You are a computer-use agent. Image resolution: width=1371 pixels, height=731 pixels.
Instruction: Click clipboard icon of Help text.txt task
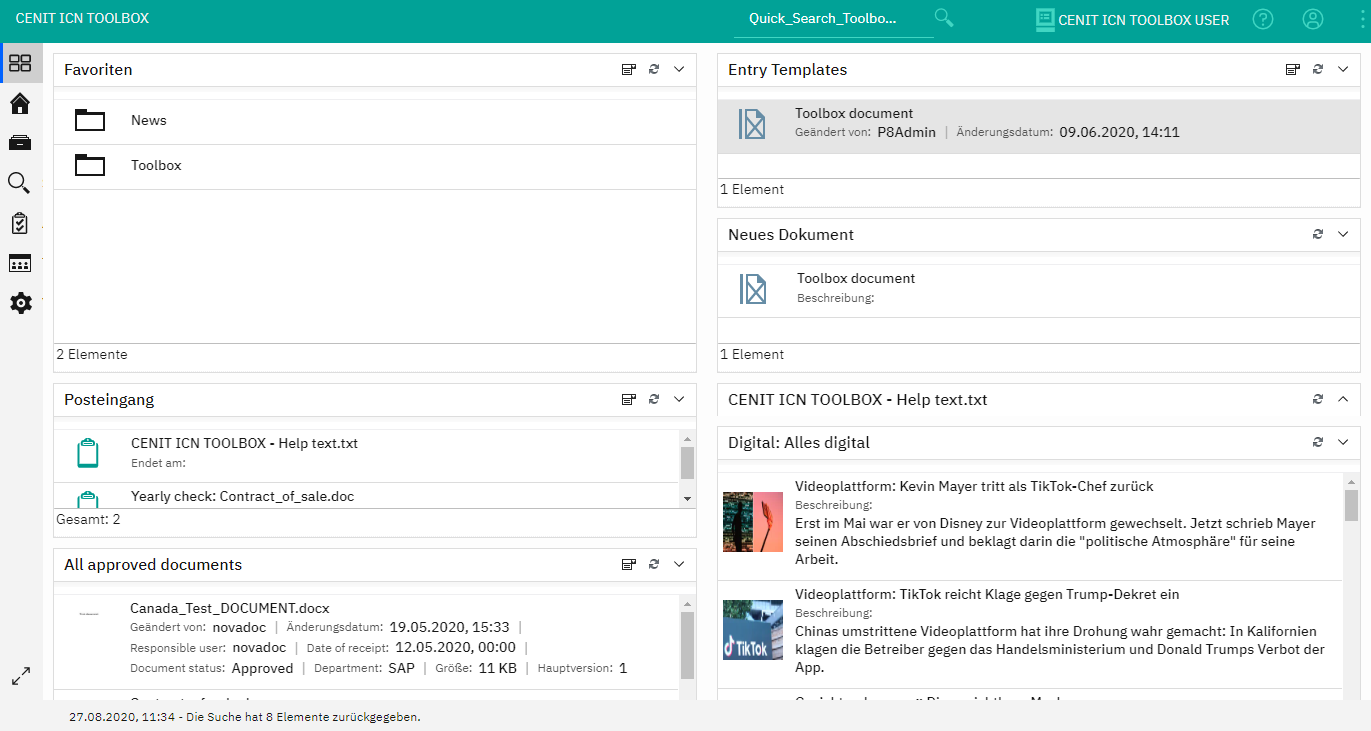pyautogui.click(x=88, y=453)
